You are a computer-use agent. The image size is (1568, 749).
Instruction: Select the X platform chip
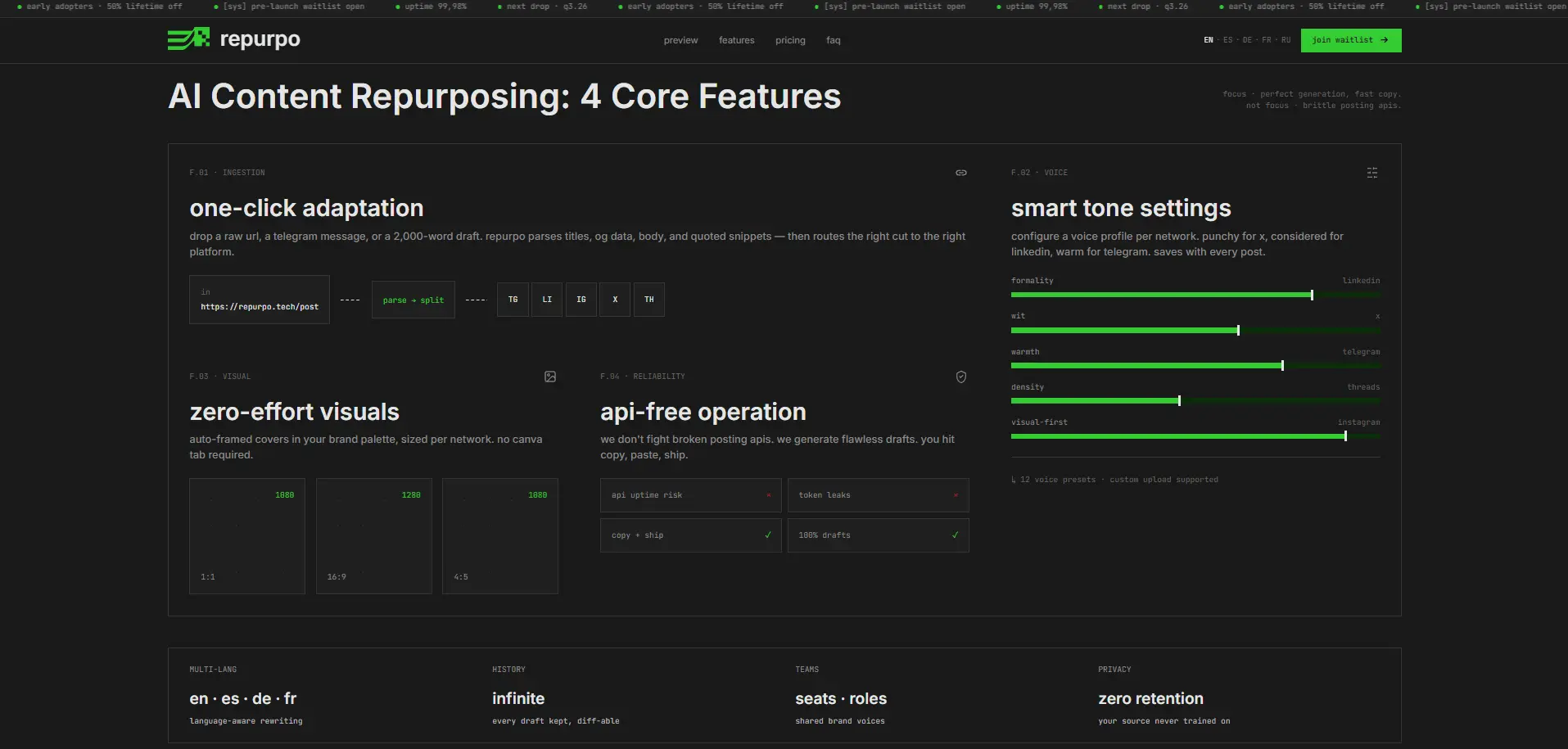point(615,300)
